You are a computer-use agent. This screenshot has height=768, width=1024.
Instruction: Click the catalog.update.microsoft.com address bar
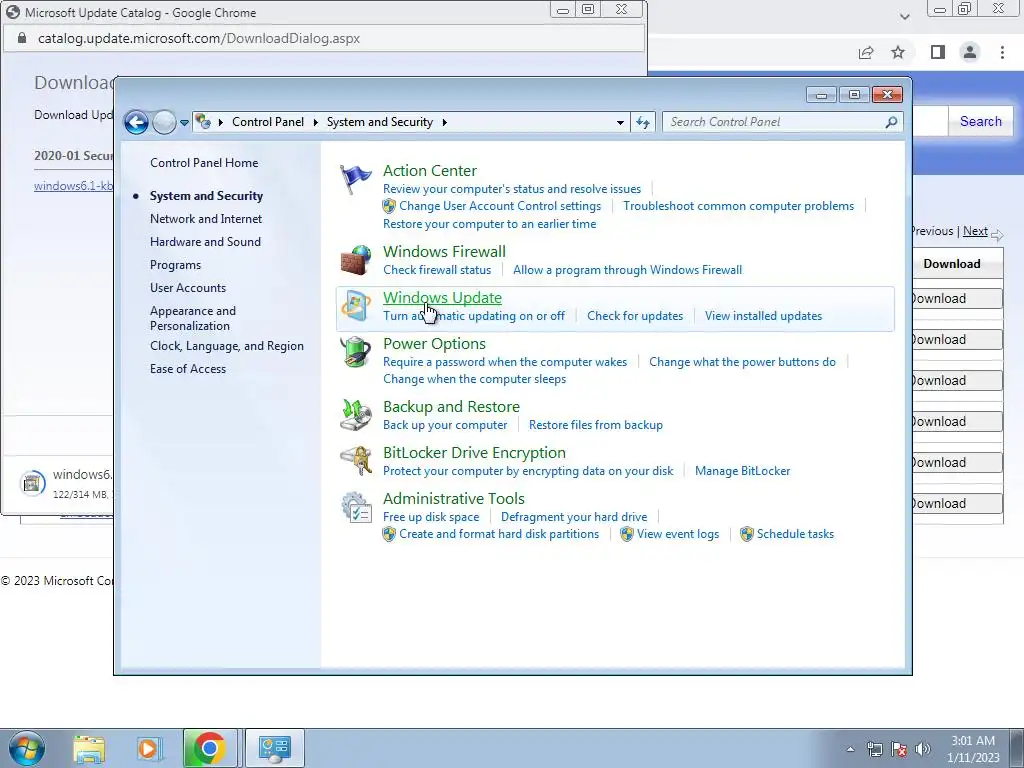324,39
